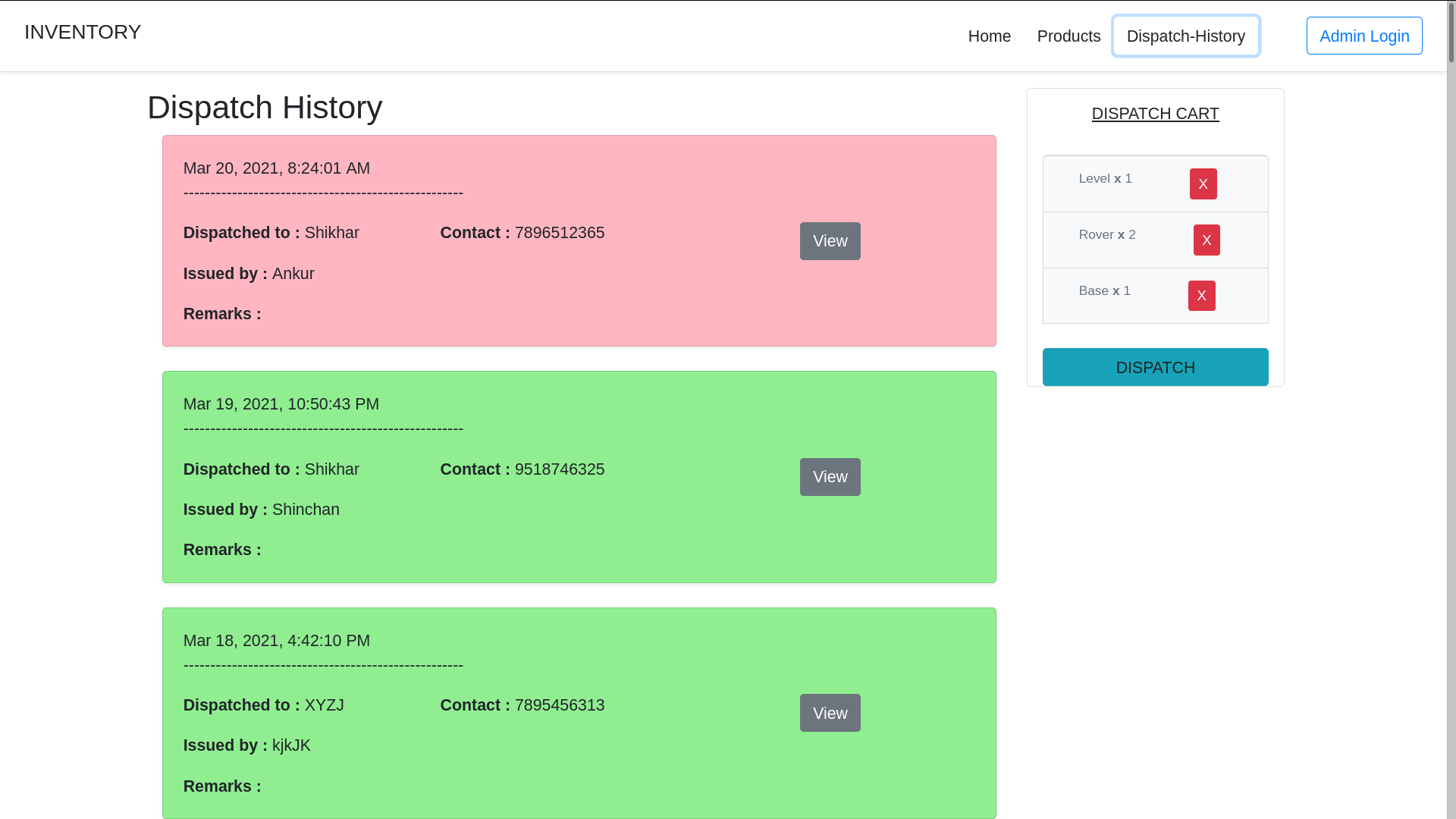Select contact number 7895456313

point(560,705)
